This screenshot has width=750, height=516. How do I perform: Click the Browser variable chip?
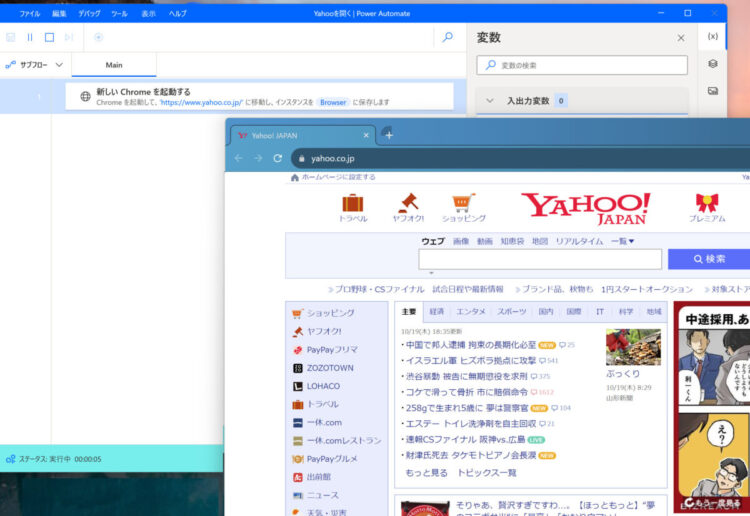(x=333, y=102)
